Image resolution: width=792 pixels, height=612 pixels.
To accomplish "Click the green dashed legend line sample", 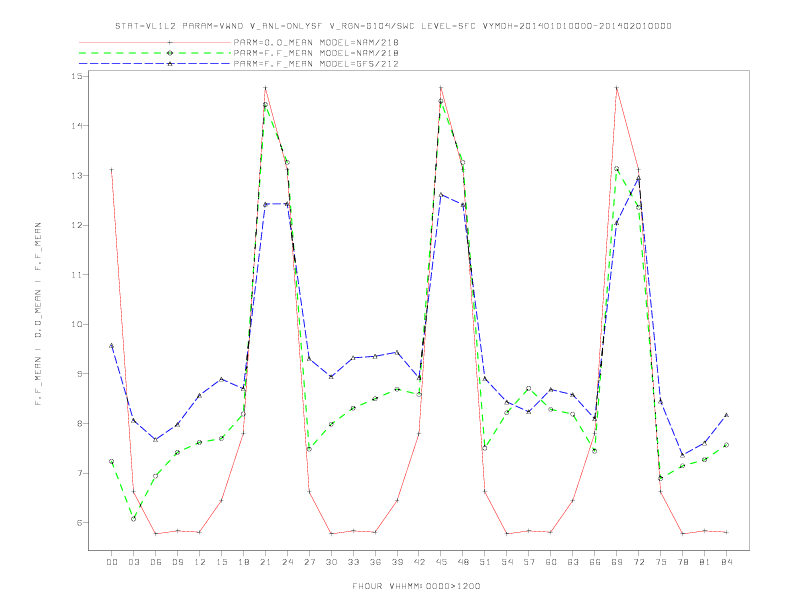I will point(155,53).
